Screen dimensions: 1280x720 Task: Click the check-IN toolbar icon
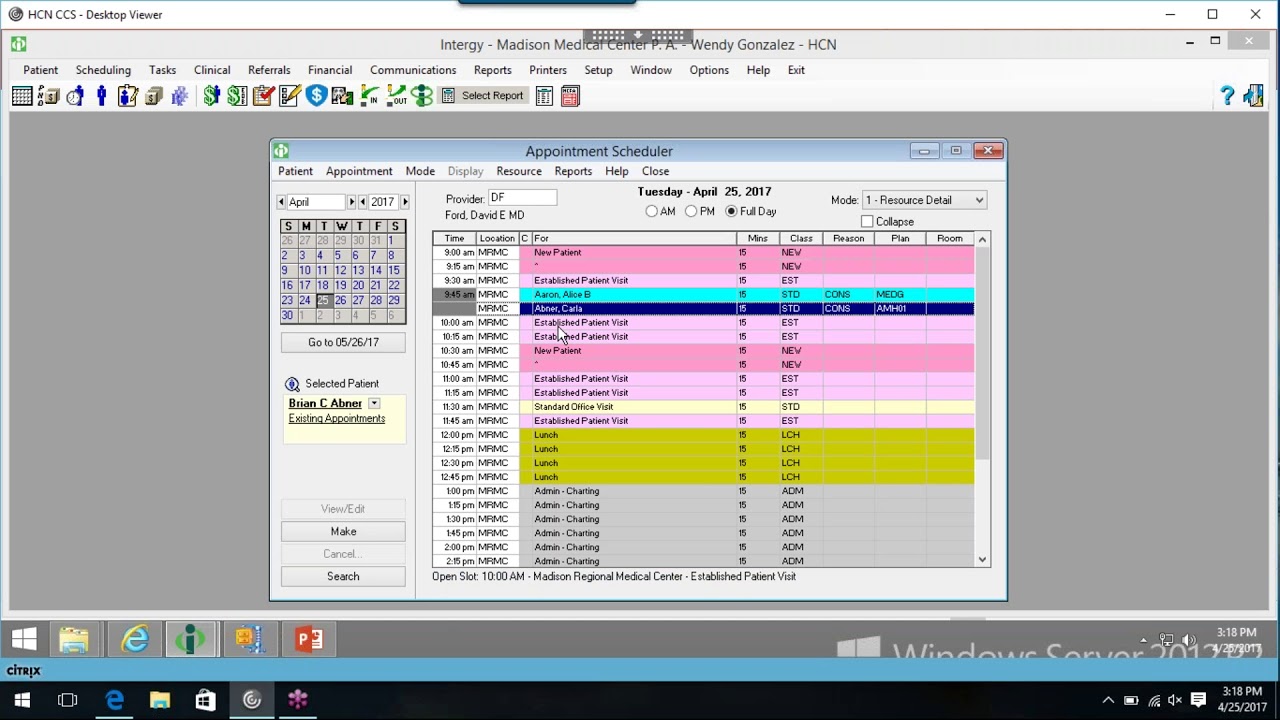(x=369, y=96)
